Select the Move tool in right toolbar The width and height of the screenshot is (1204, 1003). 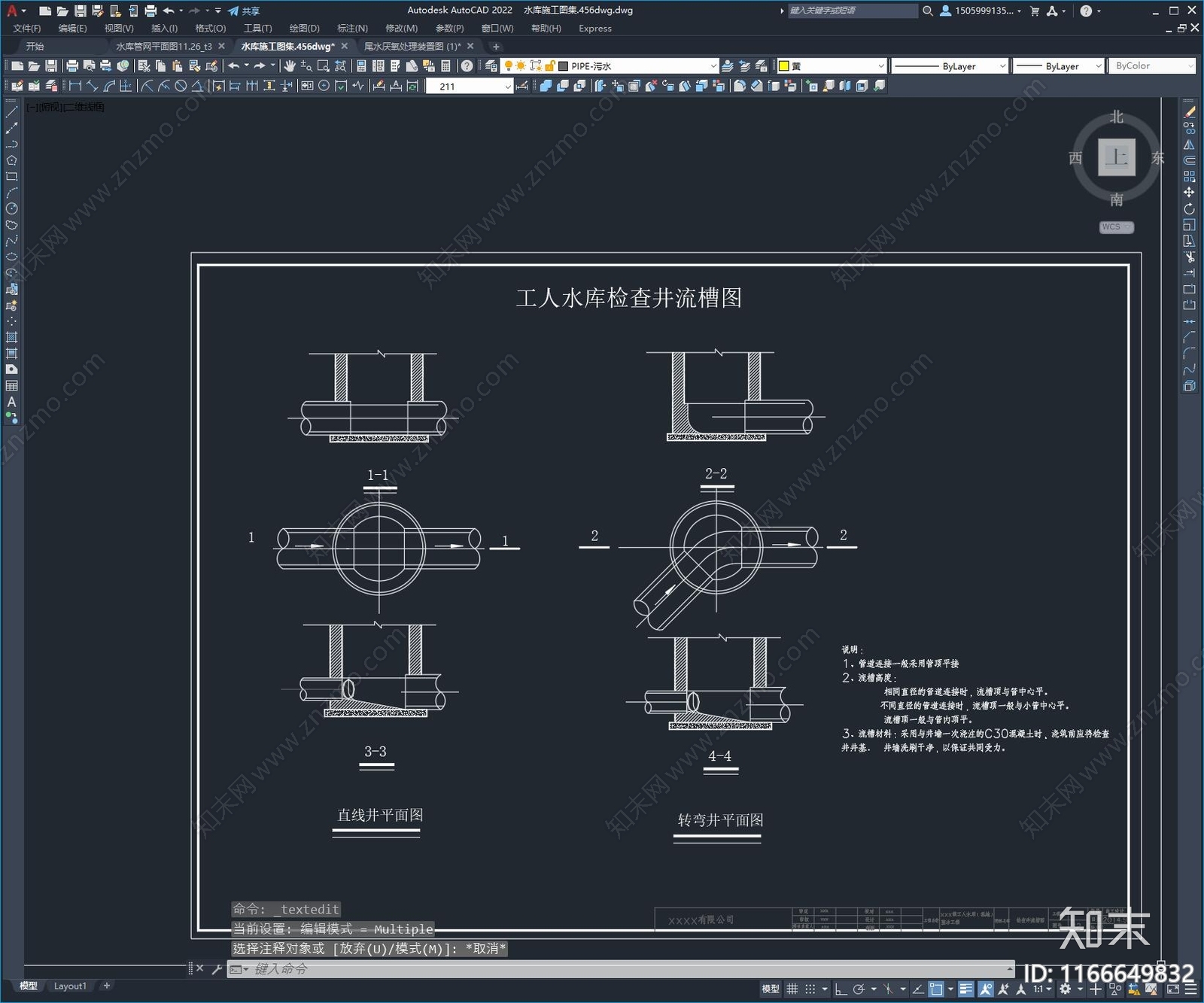tap(1189, 193)
